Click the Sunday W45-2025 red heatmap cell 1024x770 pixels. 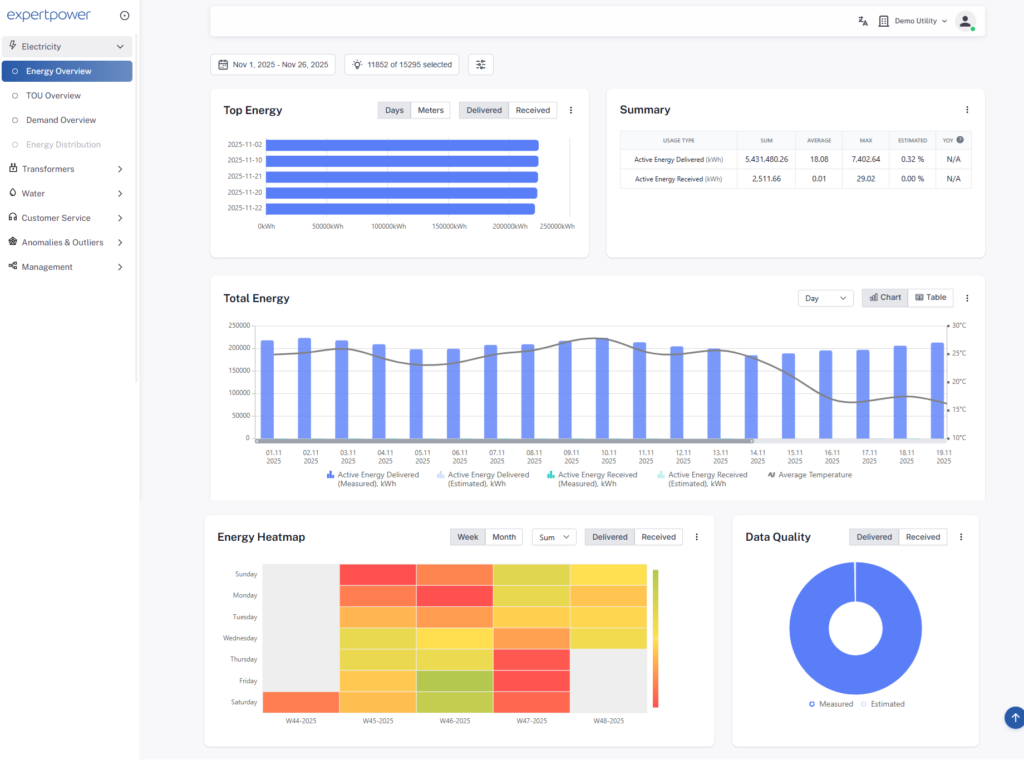point(377,575)
